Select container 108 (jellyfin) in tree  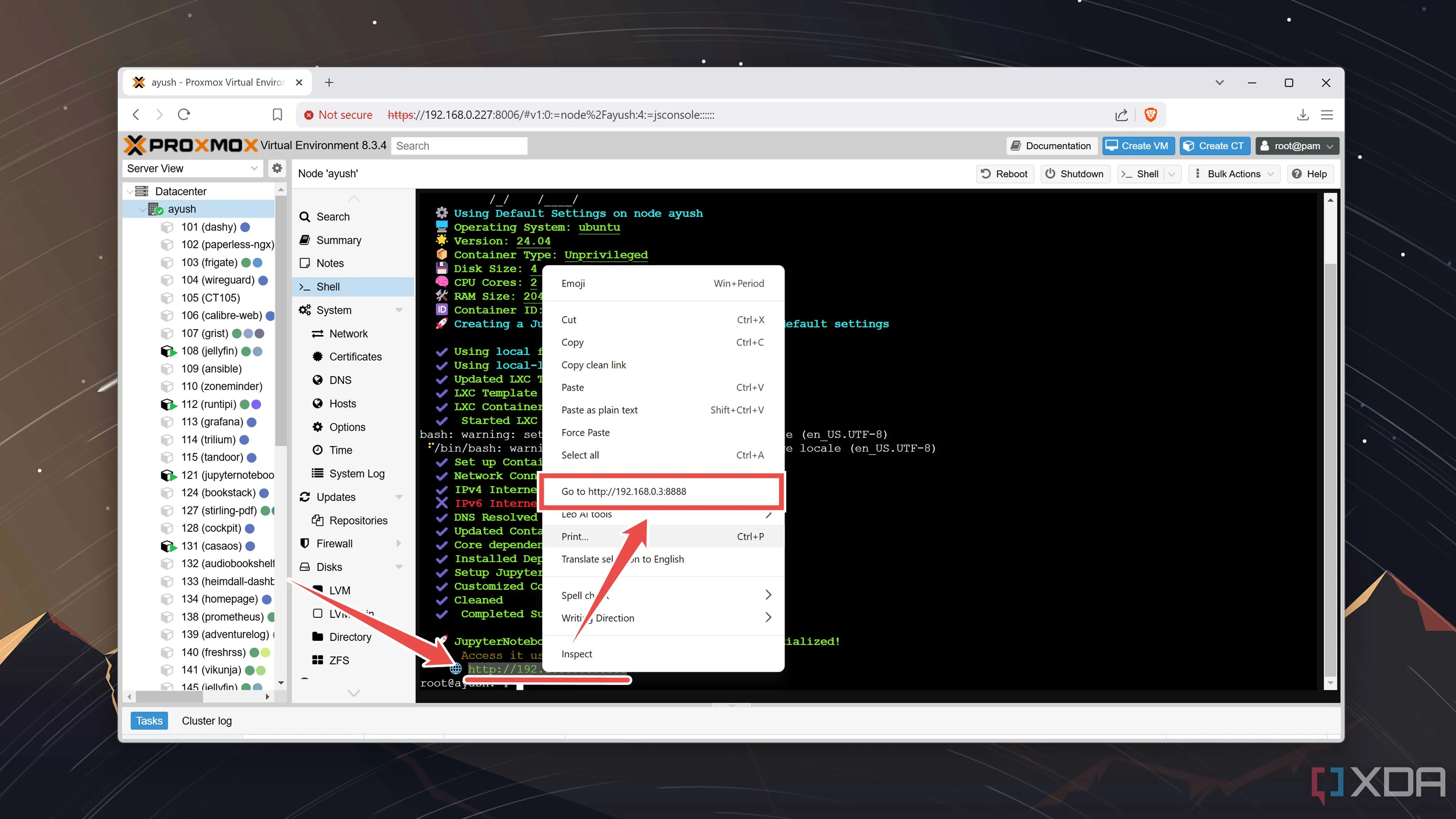click(x=209, y=350)
